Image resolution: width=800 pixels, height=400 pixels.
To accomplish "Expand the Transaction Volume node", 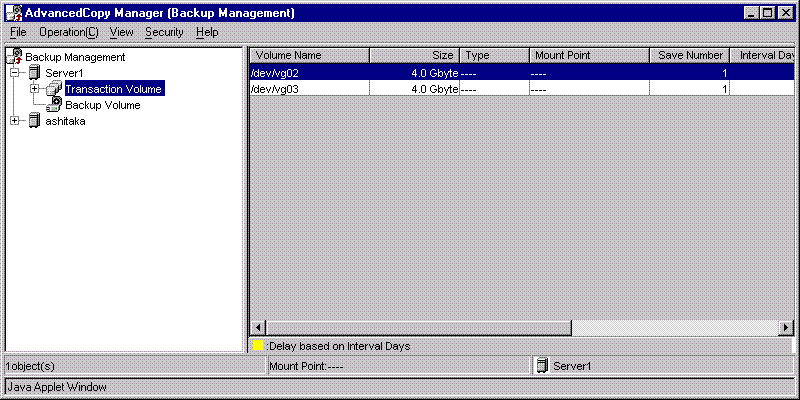I will (x=34, y=89).
